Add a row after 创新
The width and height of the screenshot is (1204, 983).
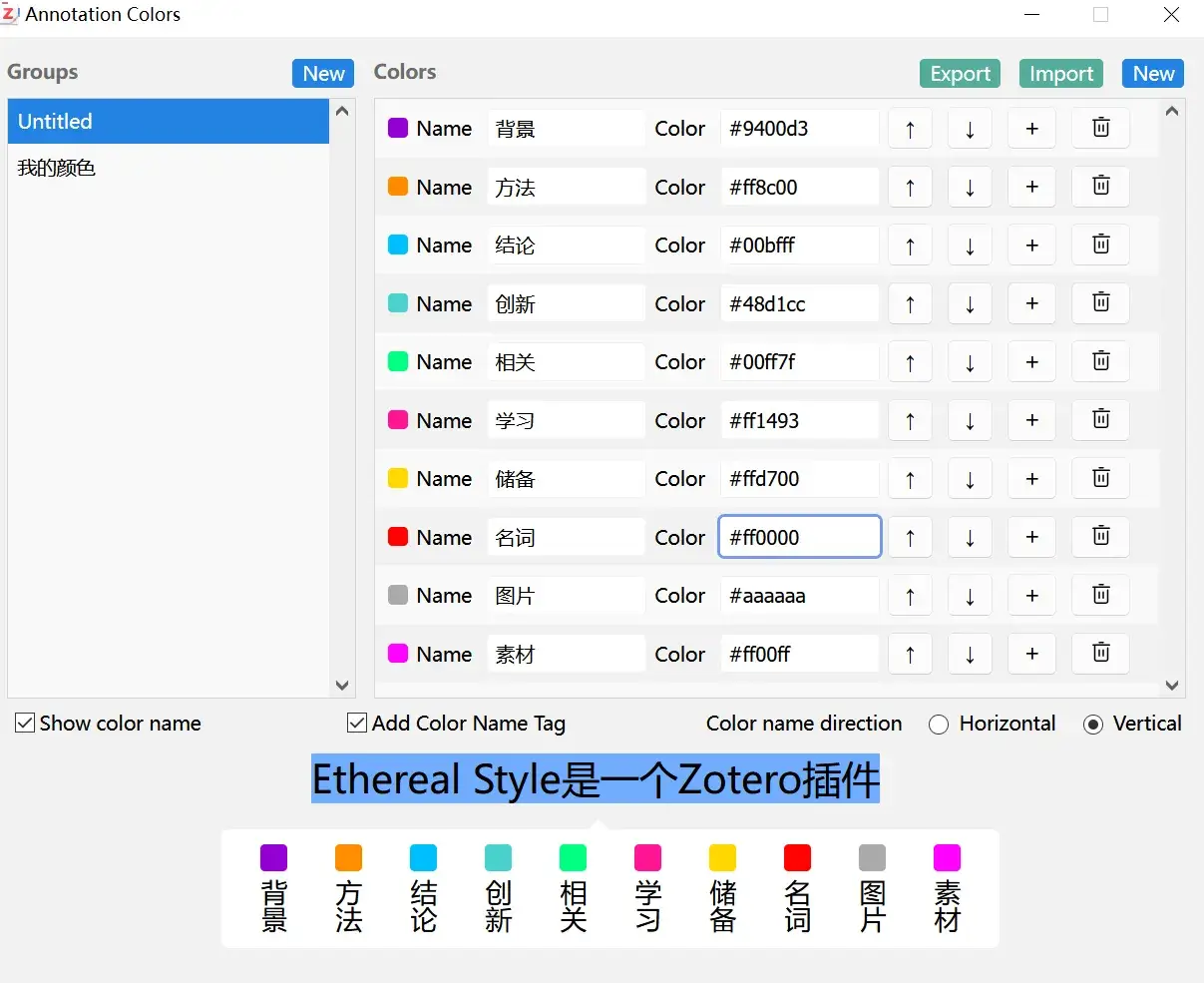(x=1031, y=303)
